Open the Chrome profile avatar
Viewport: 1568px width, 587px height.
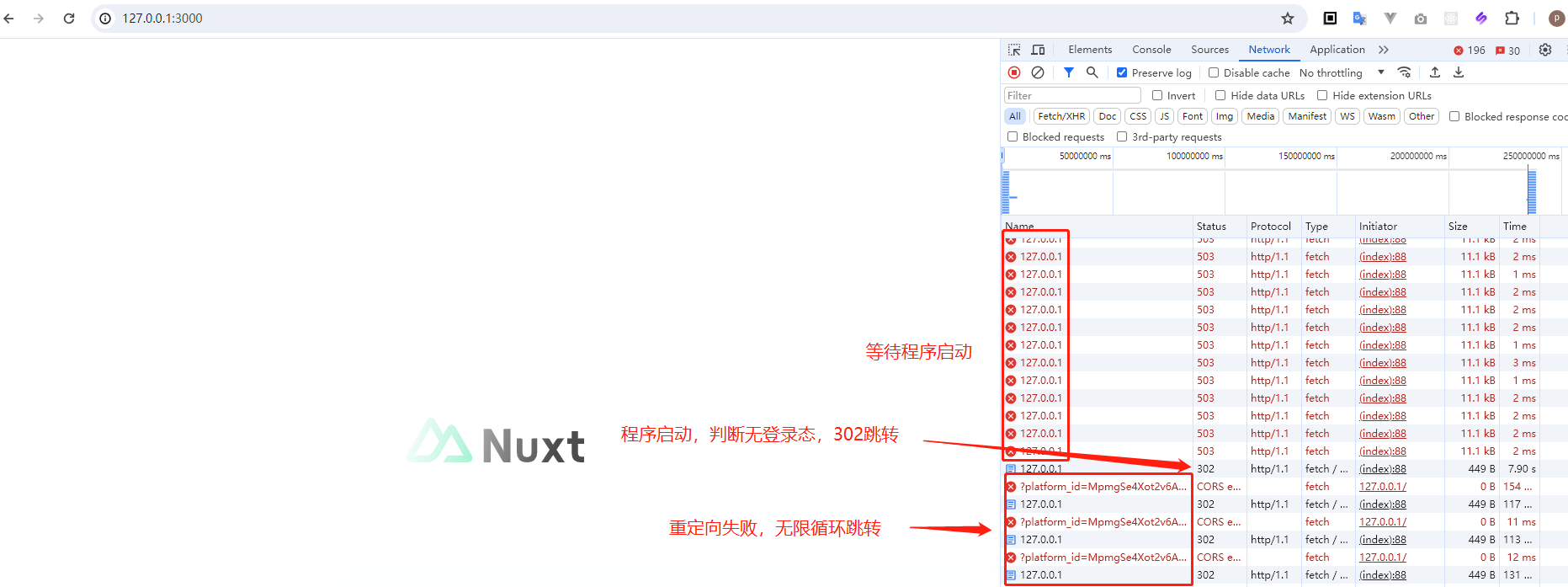(x=1556, y=19)
